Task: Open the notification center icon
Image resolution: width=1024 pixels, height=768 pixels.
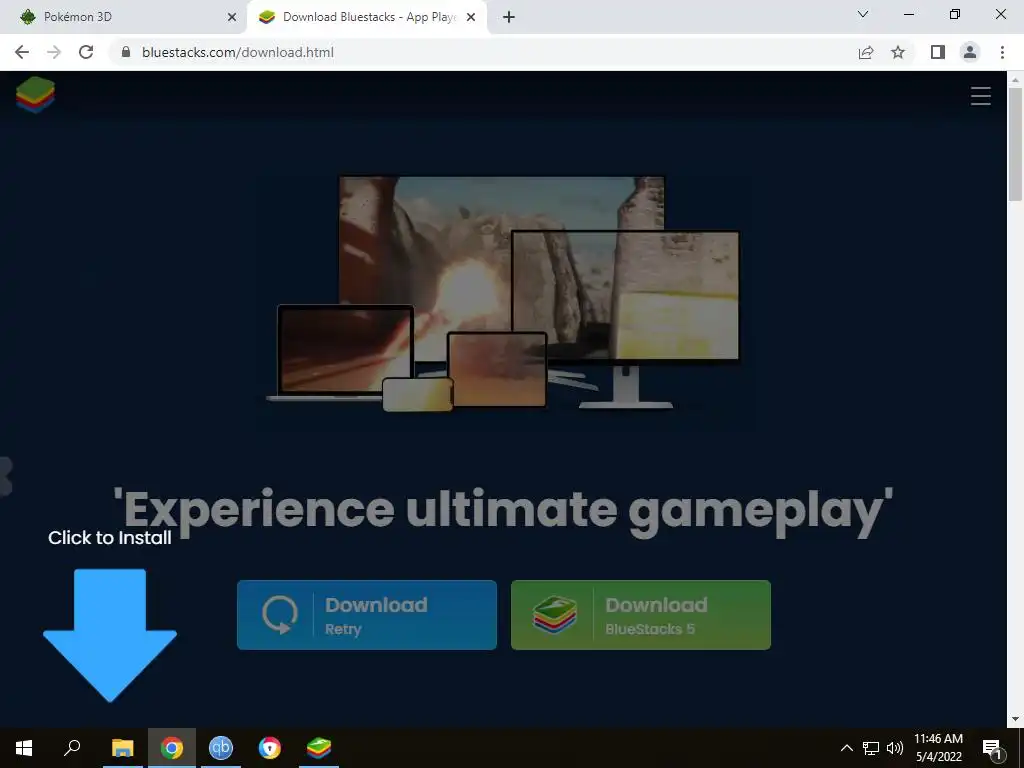Action: click(x=993, y=748)
